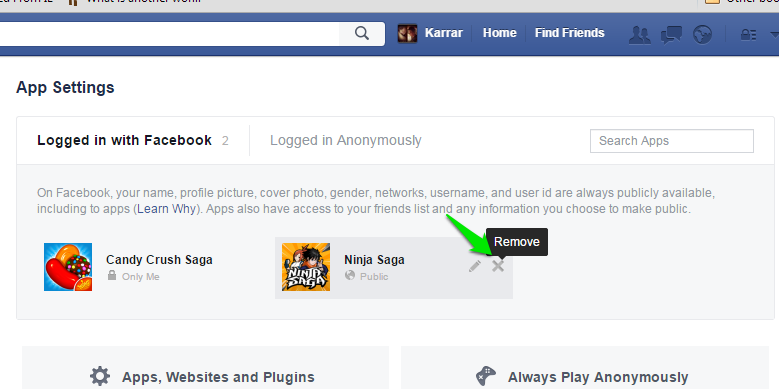
Task: Click inside the Facebook search box
Action: click(x=169, y=34)
